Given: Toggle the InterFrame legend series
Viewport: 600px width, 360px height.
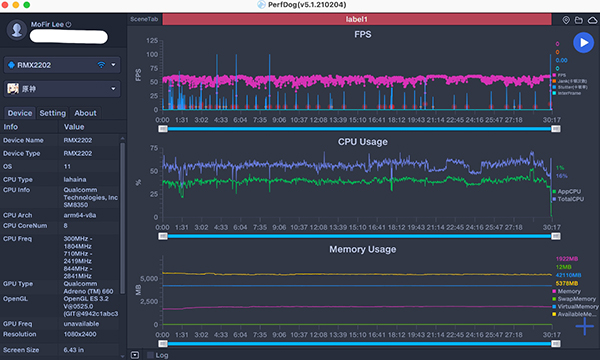Looking at the screenshot, I should 566,93.
